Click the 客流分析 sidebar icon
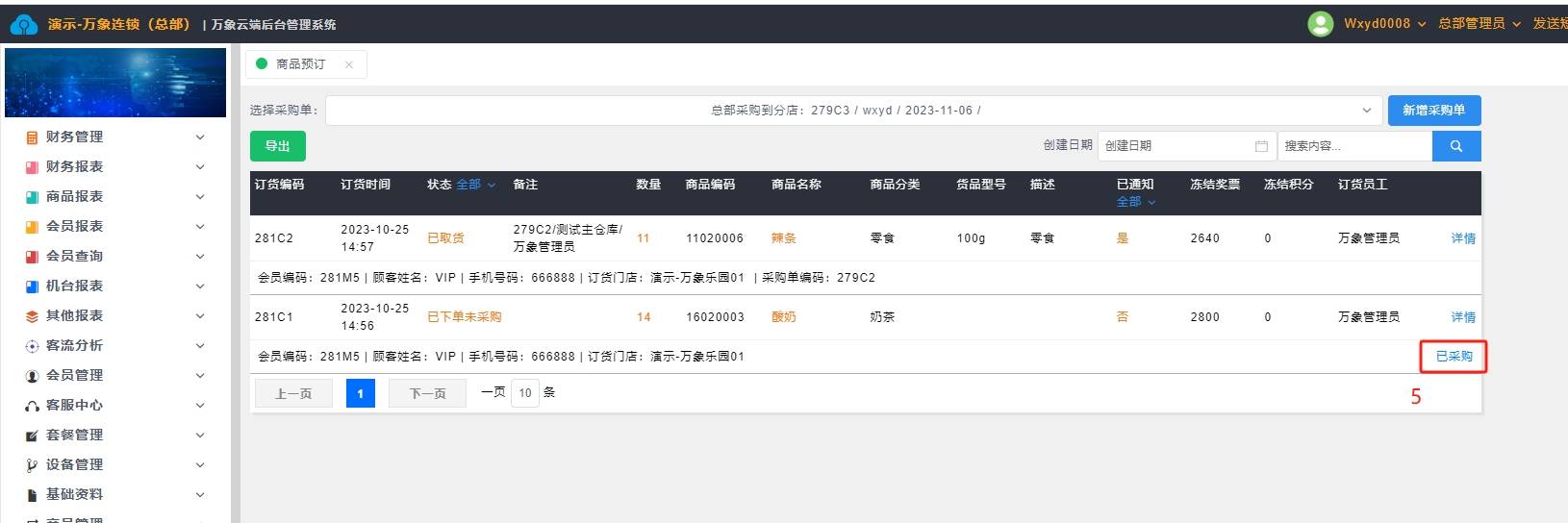The image size is (1568, 523). (32, 346)
